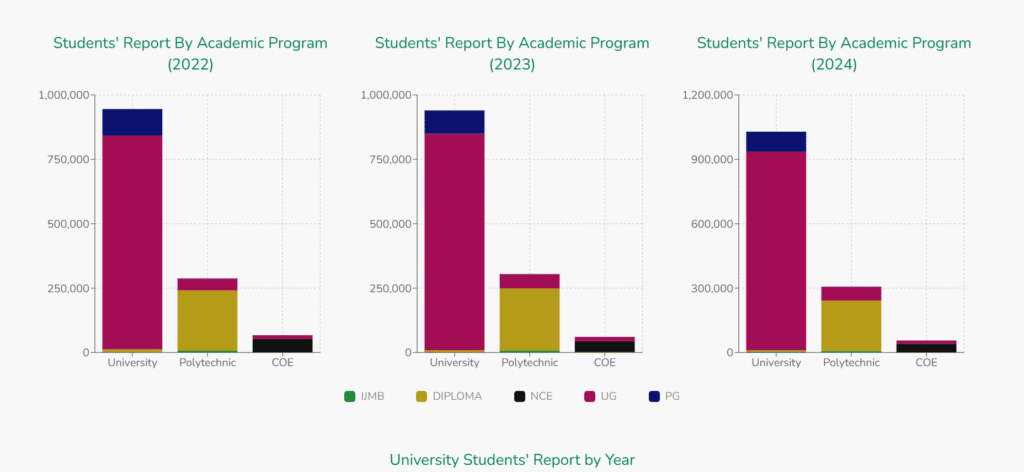Toggle the NCE series legend label
This screenshot has height=472, width=1024.
tap(541, 396)
